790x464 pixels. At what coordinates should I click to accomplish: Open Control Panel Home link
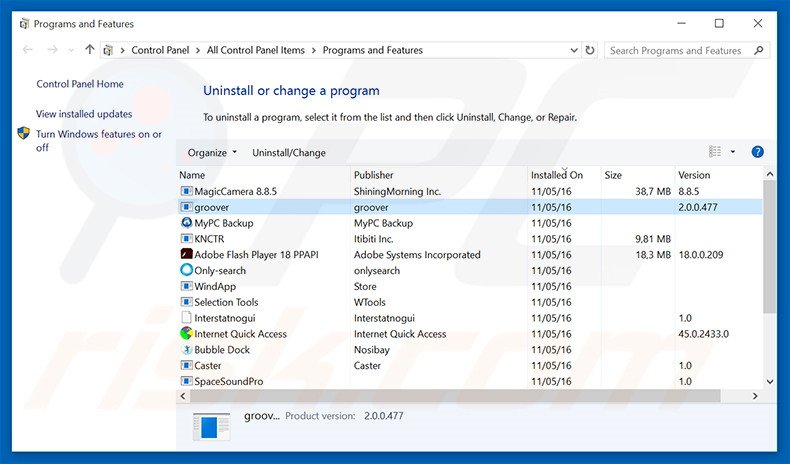tap(80, 84)
